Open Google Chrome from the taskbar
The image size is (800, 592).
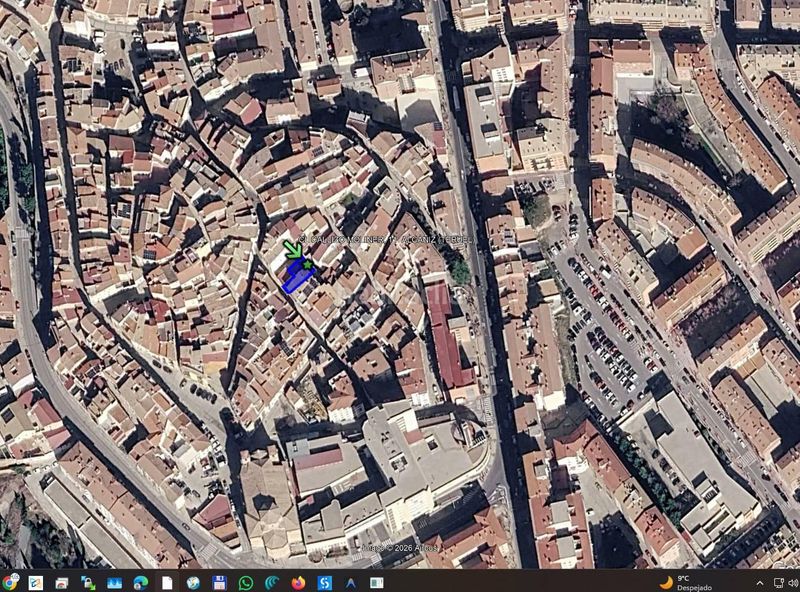[x=10, y=582]
